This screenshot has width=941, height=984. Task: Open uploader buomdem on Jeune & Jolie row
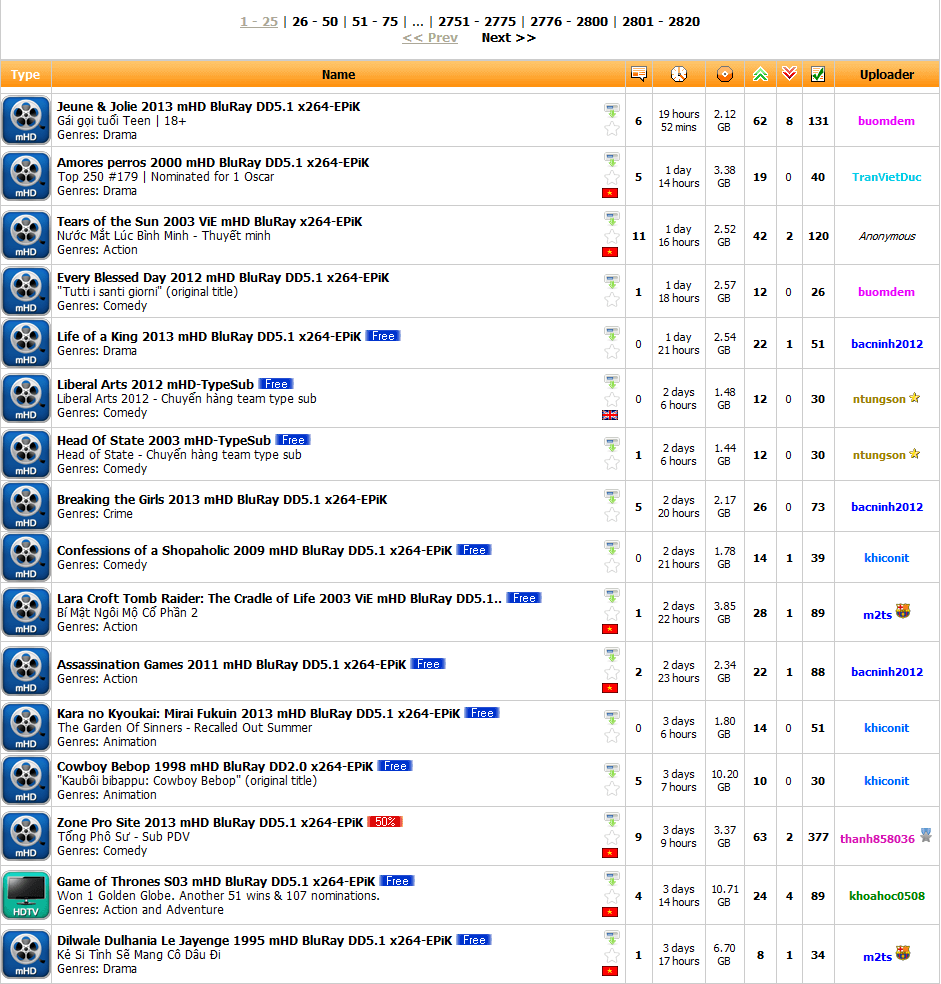point(886,121)
